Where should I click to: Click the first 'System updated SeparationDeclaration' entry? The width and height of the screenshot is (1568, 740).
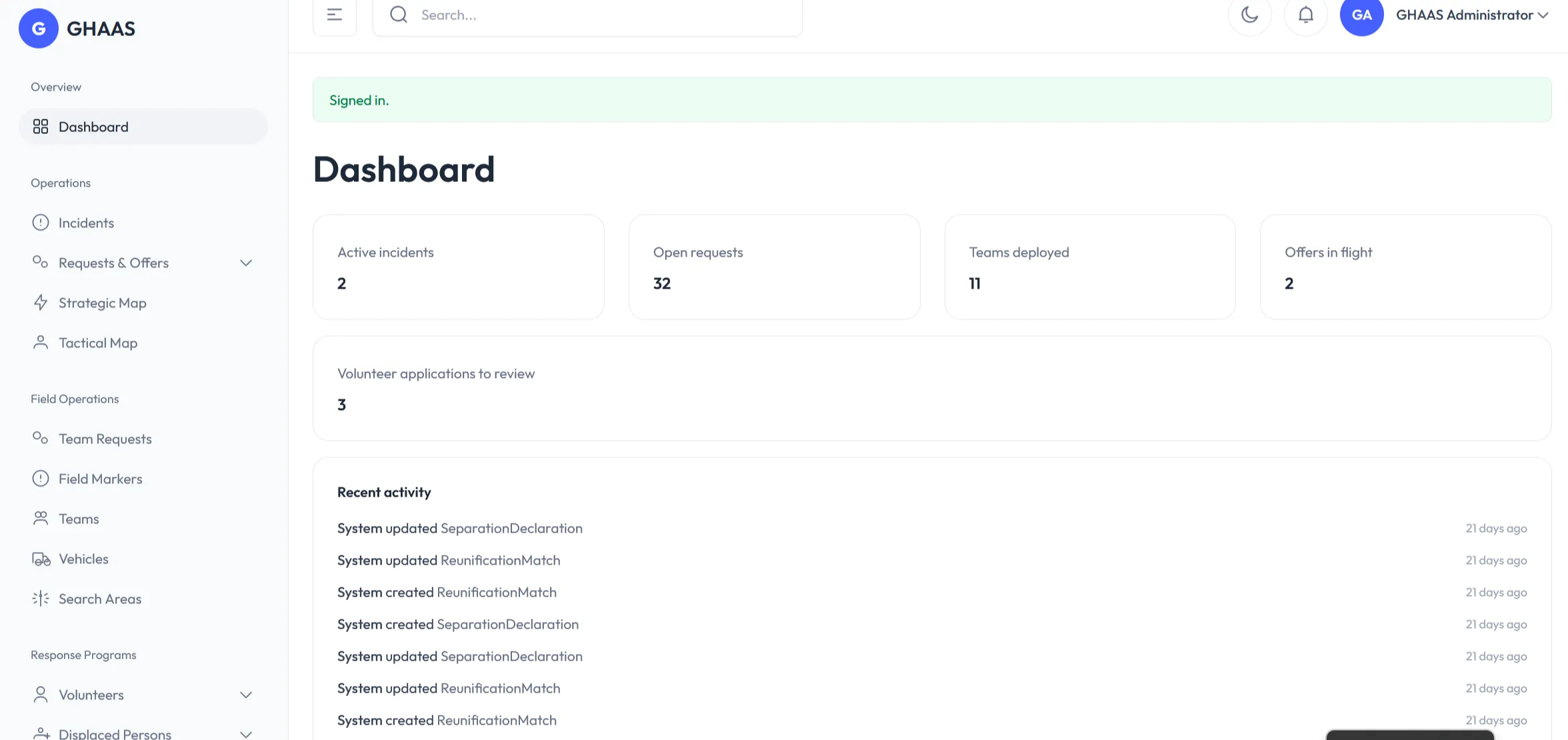pyautogui.click(x=460, y=528)
